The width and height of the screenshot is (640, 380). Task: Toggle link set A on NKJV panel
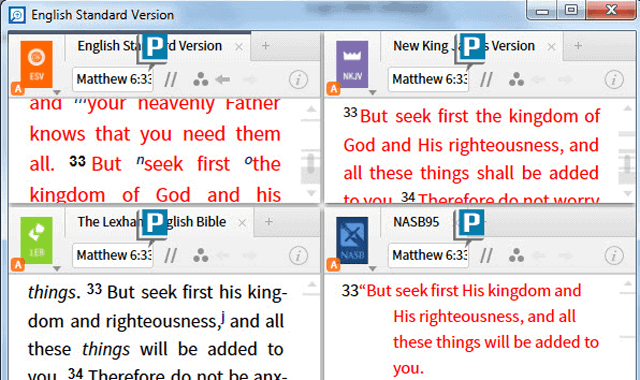pos(333,88)
